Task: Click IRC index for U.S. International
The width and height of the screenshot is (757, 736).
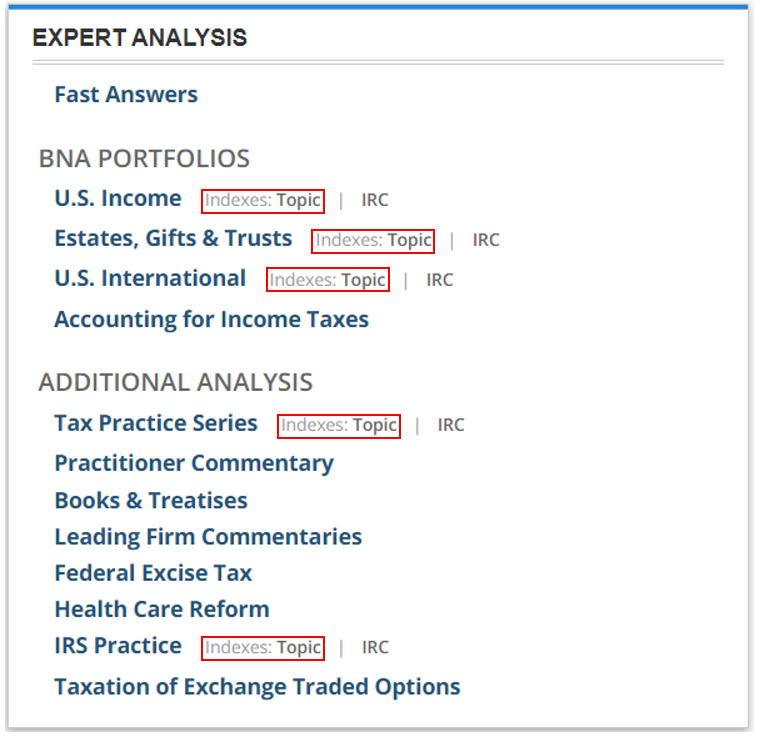Action: point(440,280)
